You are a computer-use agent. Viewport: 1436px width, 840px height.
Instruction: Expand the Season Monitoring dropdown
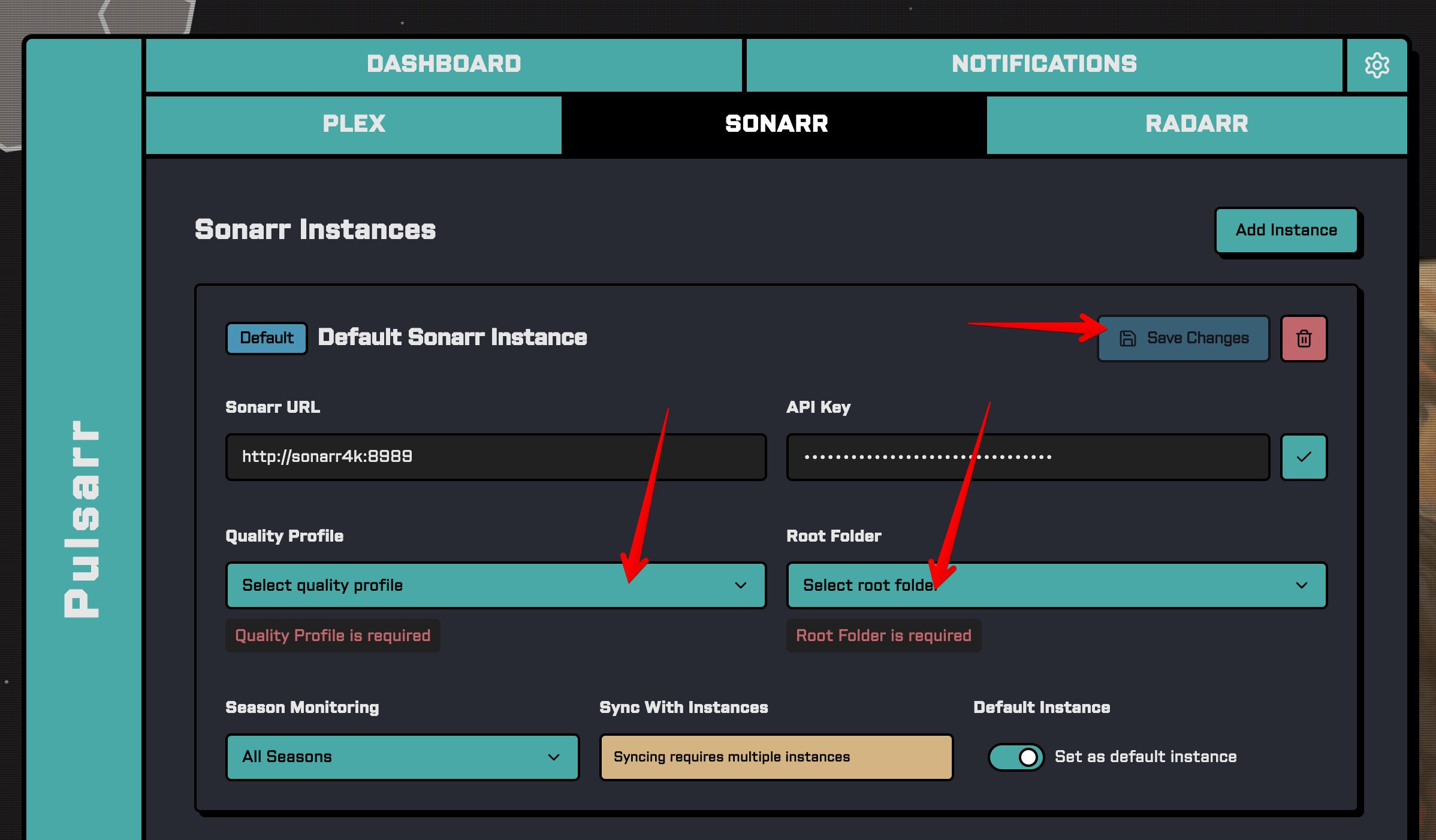[x=402, y=757]
